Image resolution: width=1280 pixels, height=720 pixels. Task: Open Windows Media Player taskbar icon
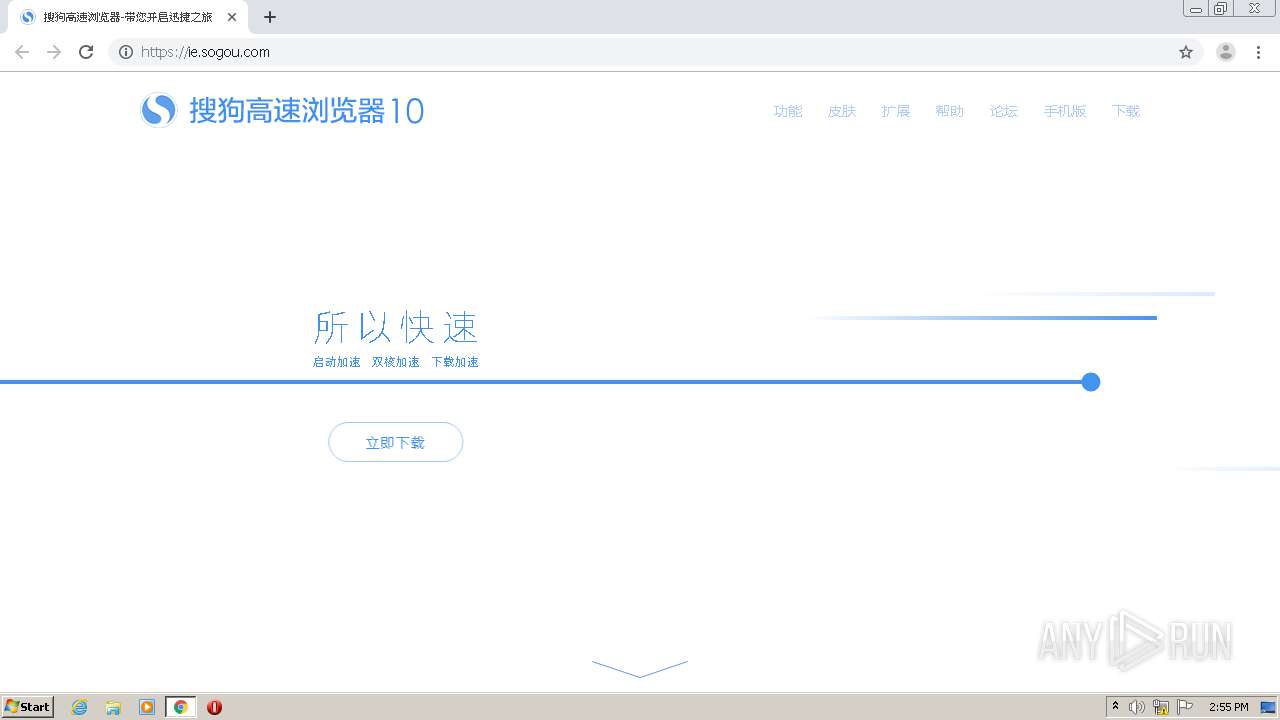point(147,707)
